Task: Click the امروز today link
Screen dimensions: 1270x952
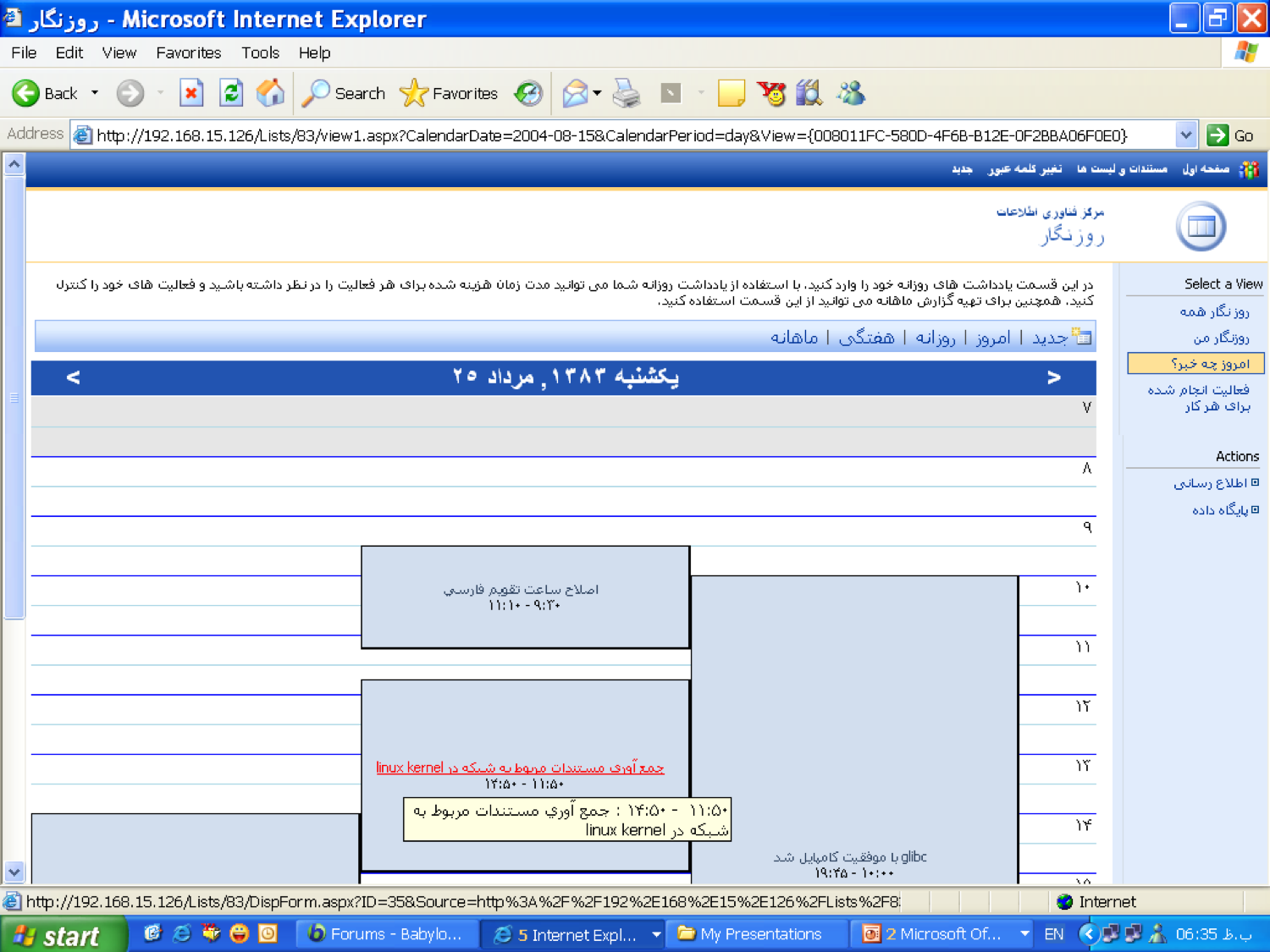Action: (x=992, y=337)
